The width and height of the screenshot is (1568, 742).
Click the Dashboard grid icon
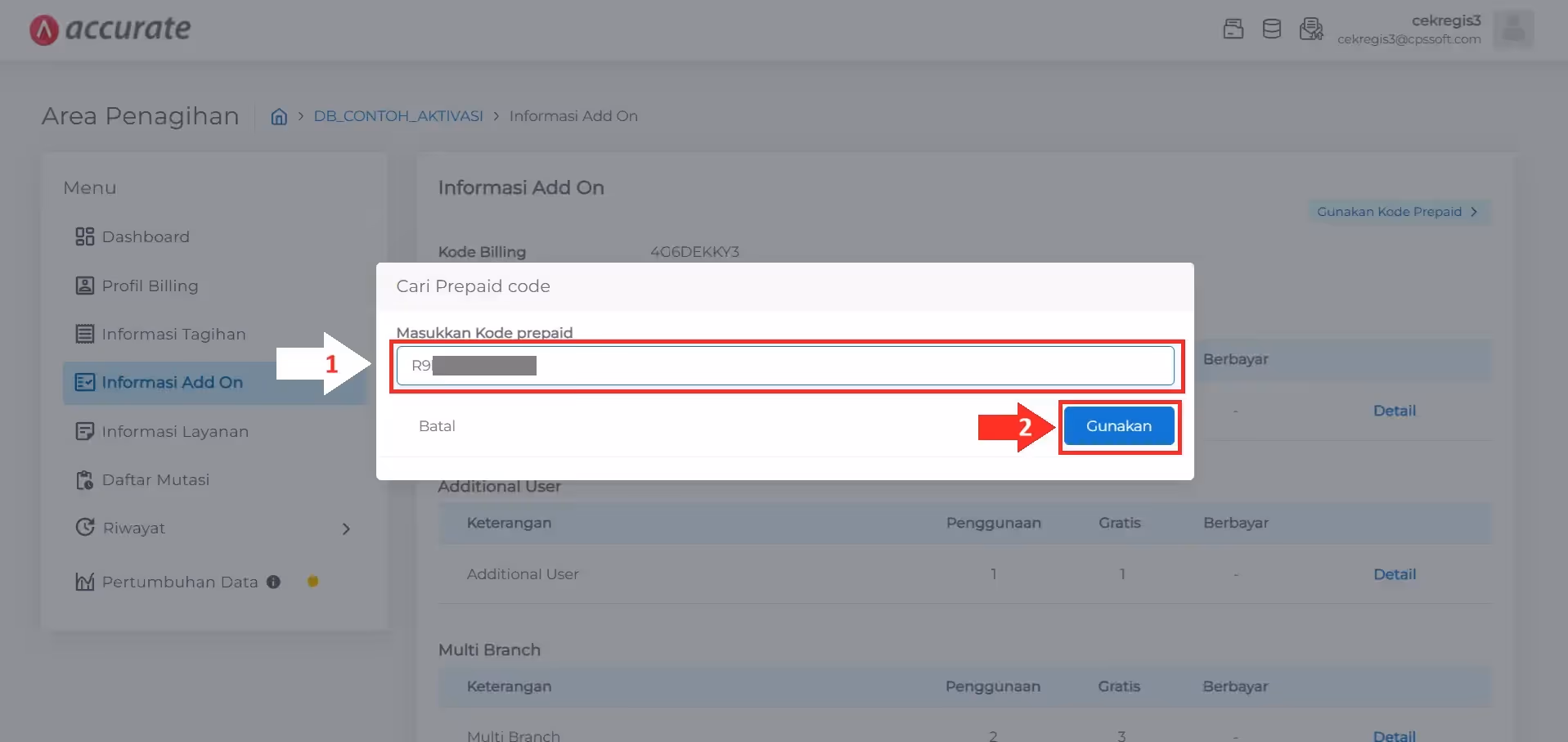tap(84, 236)
